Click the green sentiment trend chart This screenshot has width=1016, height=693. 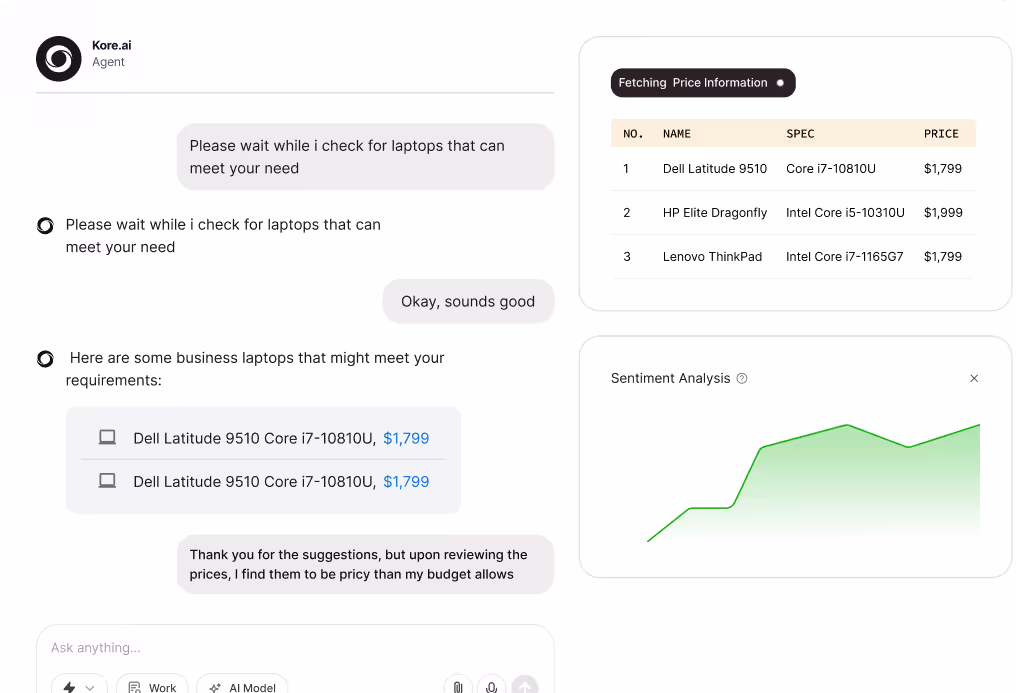click(813, 483)
